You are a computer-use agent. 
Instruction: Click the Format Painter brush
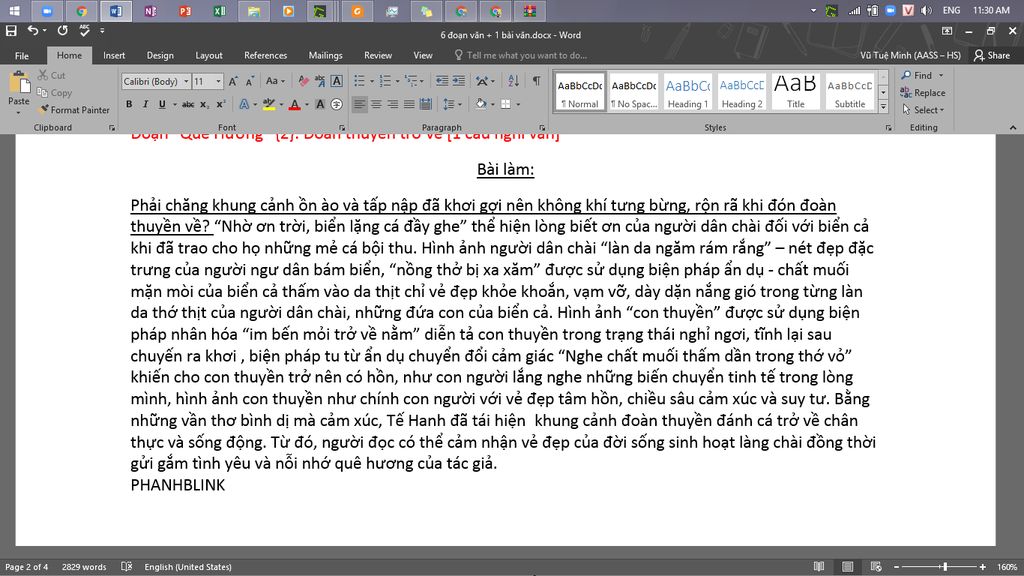[74, 110]
